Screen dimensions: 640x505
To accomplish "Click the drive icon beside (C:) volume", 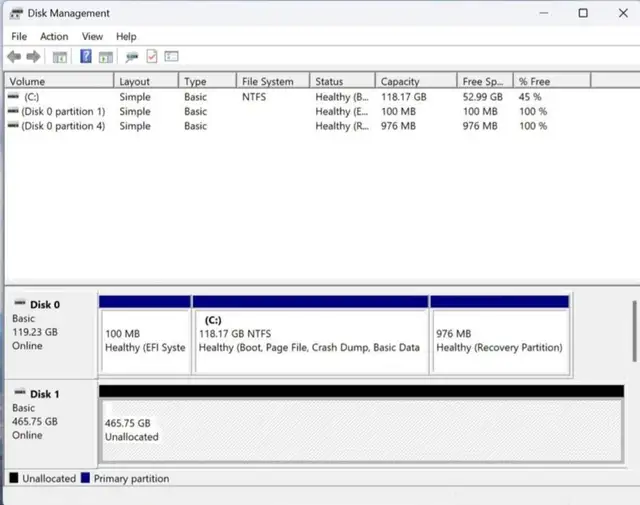I will coord(13,96).
